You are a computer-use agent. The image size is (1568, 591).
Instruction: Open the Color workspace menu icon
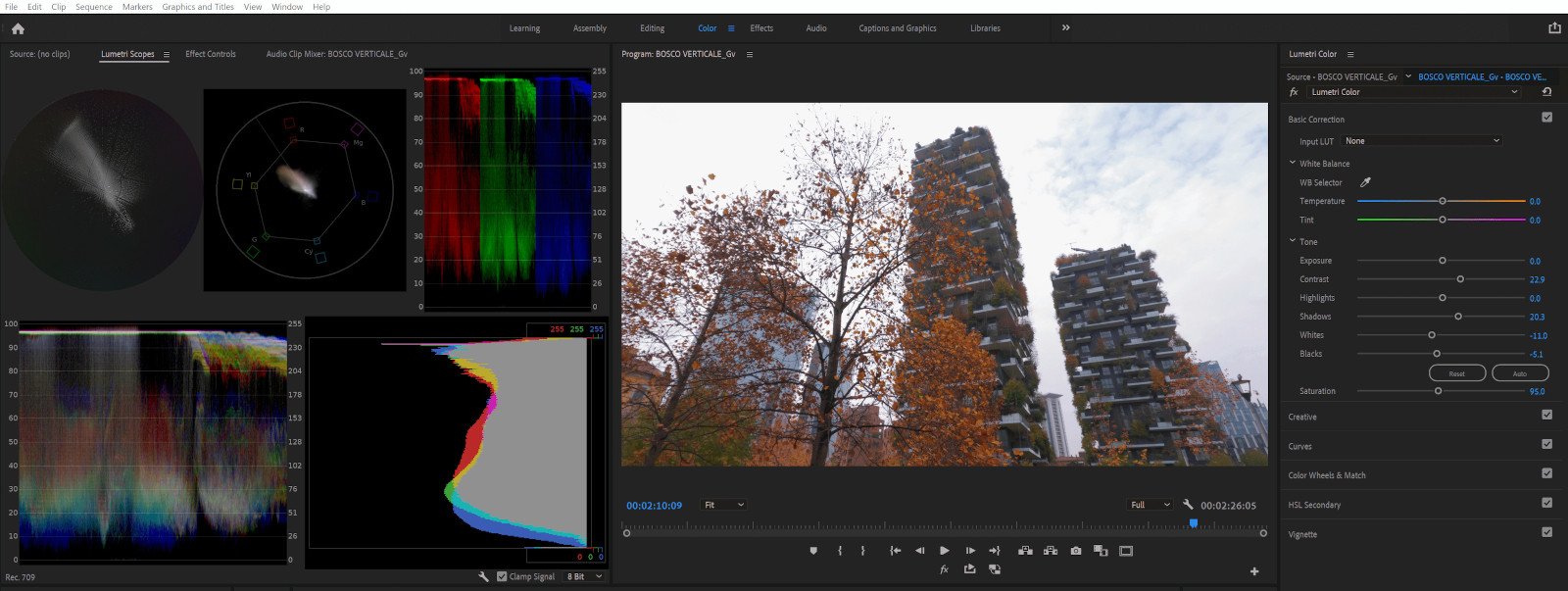(x=731, y=28)
